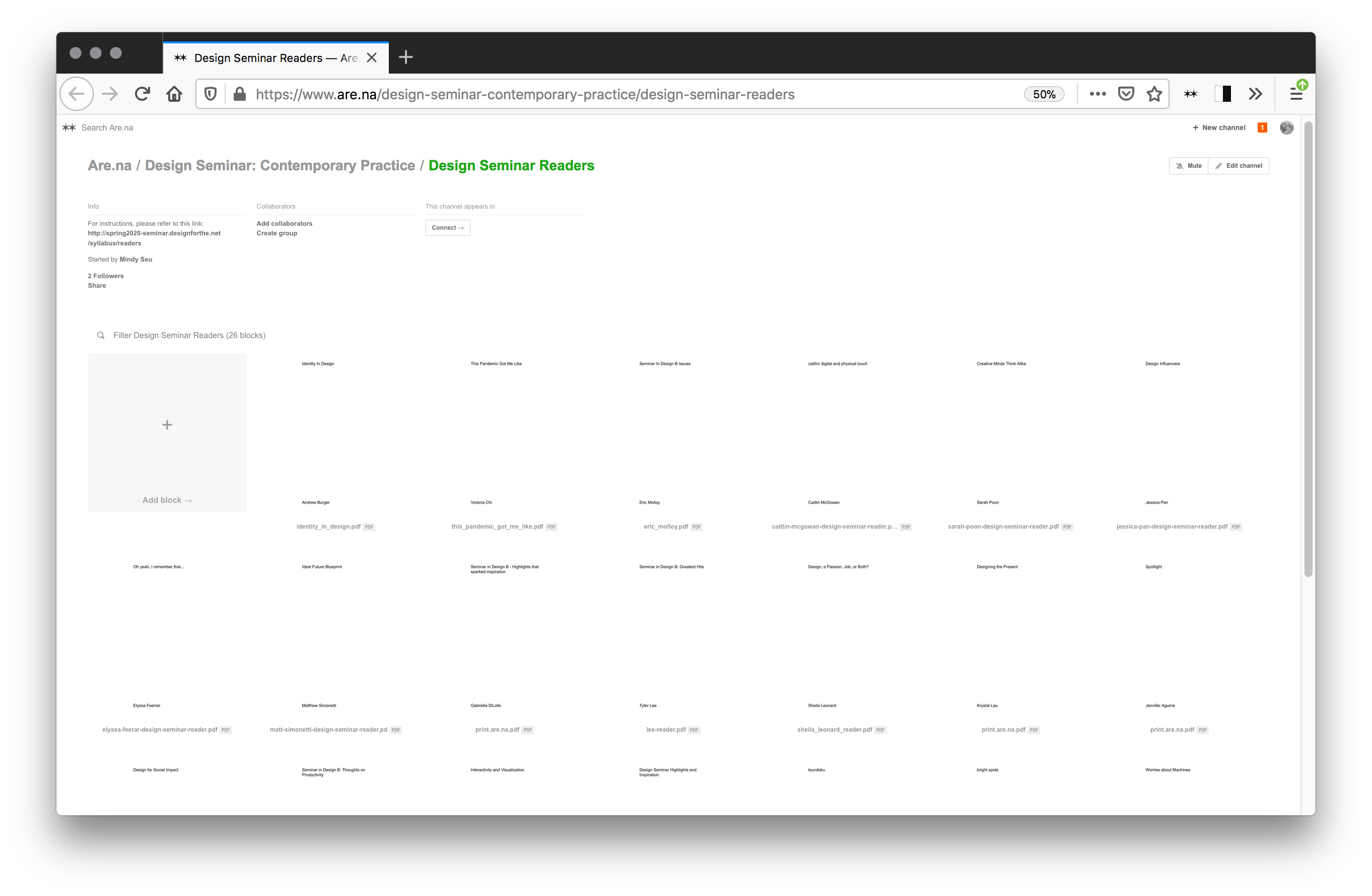Click Create group
The height and width of the screenshot is (896, 1372).
(277, 233)
